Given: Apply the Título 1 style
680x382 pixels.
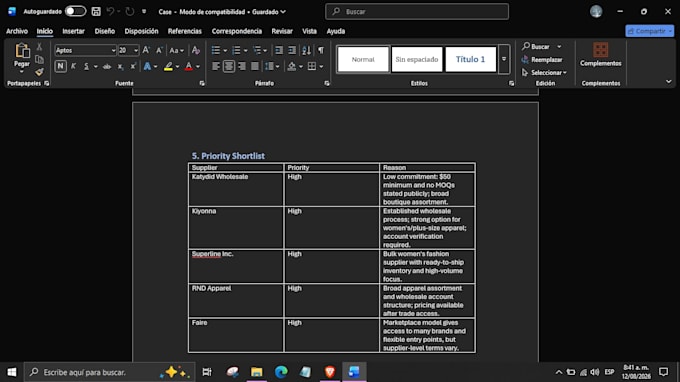Looking at the screenshot, I should [471, 59].
